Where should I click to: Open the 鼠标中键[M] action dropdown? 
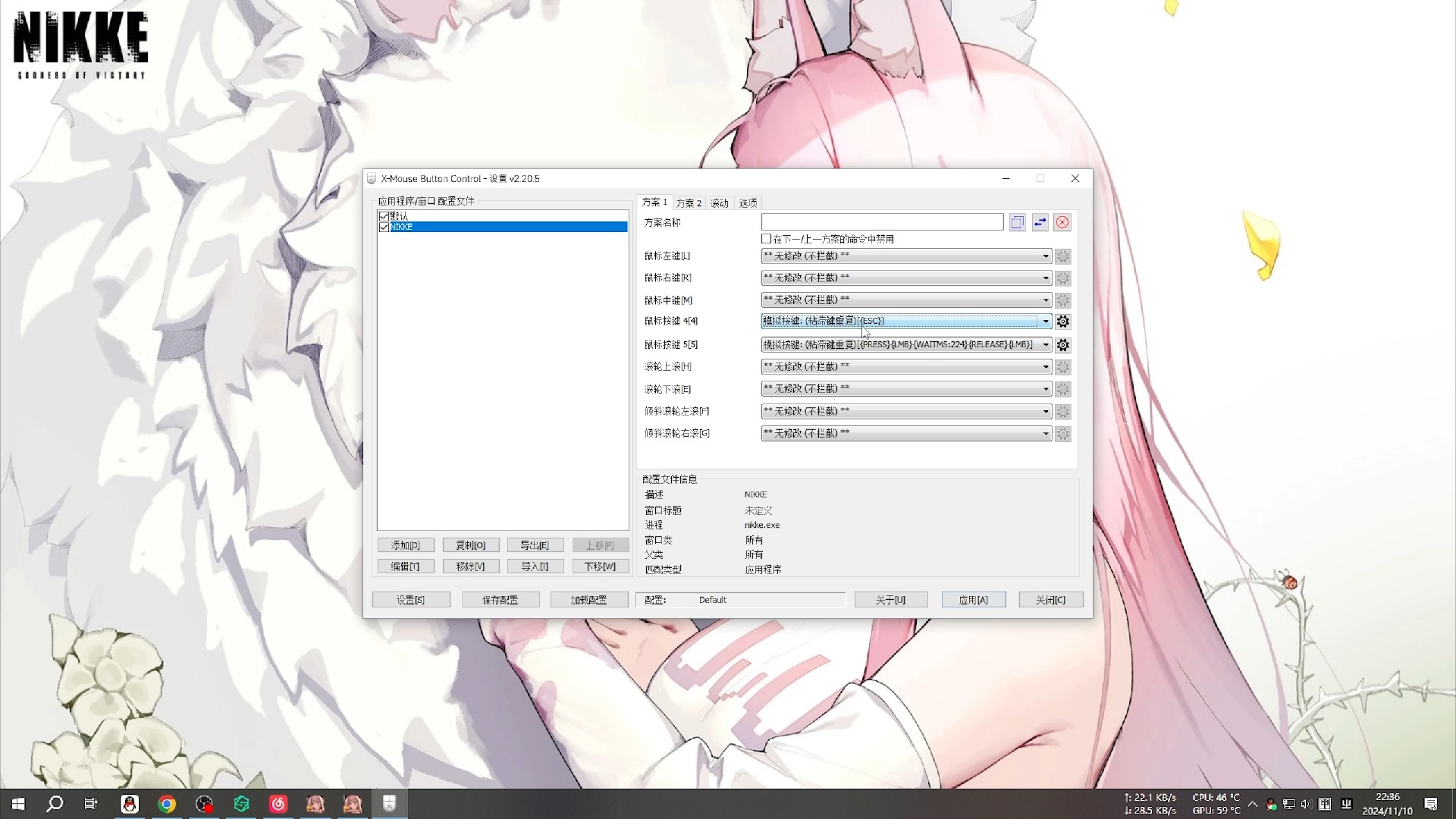[x=906, y=300]
